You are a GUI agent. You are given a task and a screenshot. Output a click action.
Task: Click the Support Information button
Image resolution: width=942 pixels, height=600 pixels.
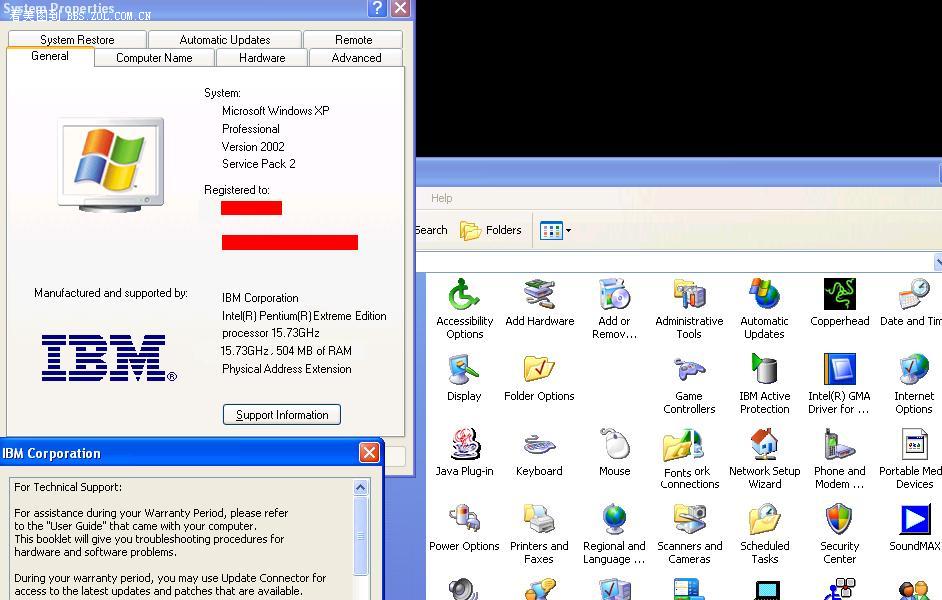282,415
